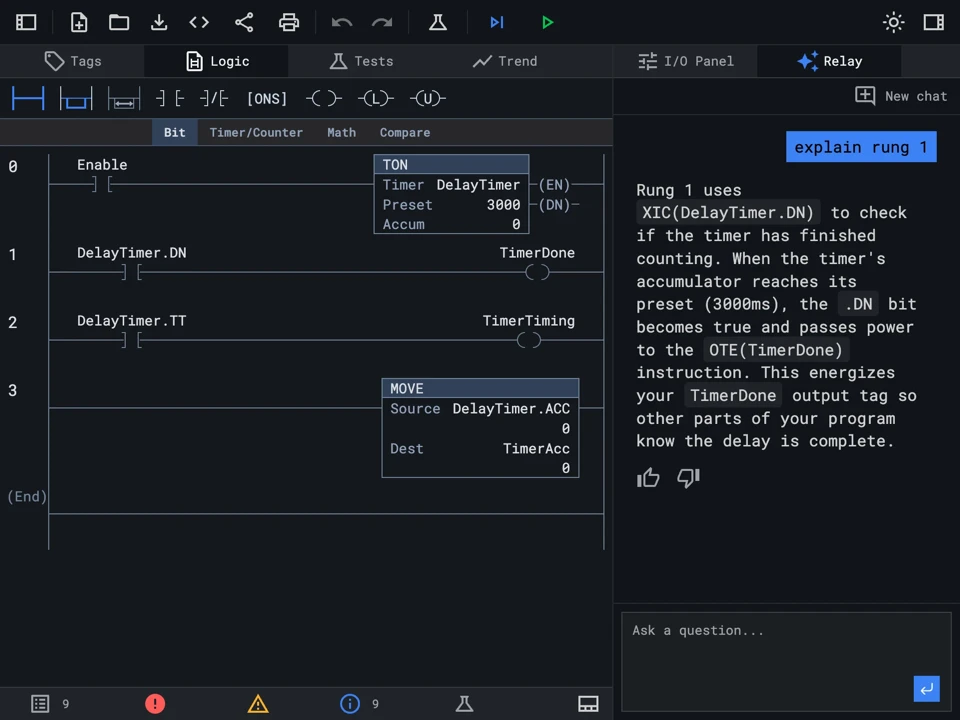Select the Relay assistant tab
The width and height of the screenshot is (960, 720).
point(829,61)
